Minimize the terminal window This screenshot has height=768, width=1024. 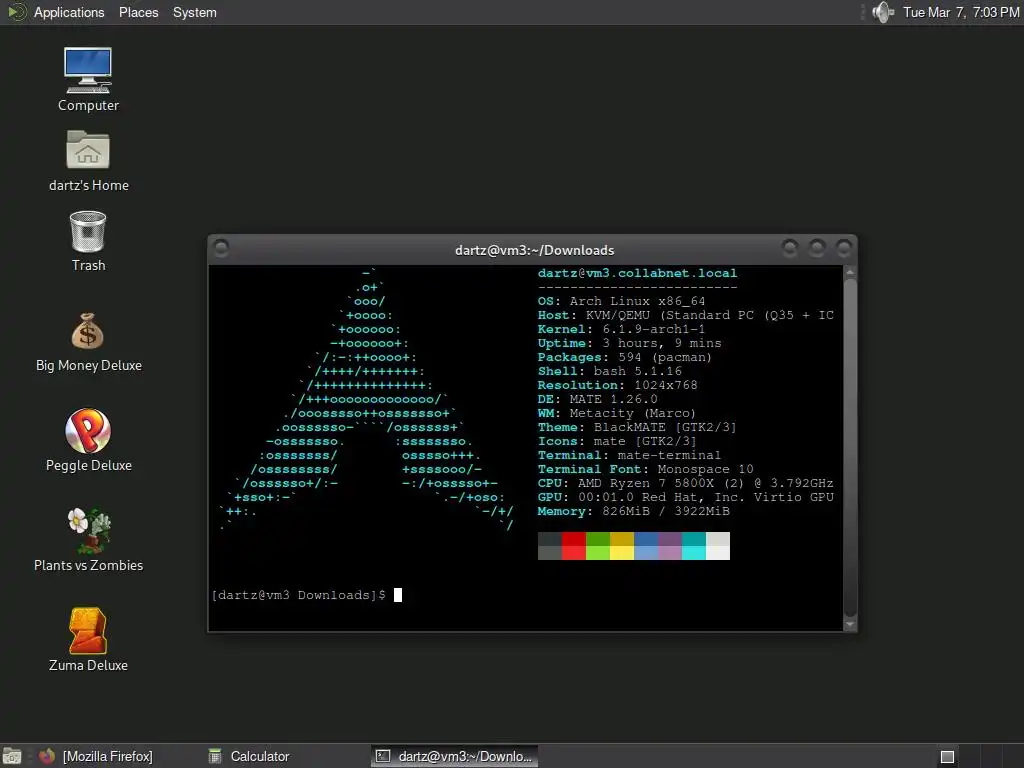790,248
